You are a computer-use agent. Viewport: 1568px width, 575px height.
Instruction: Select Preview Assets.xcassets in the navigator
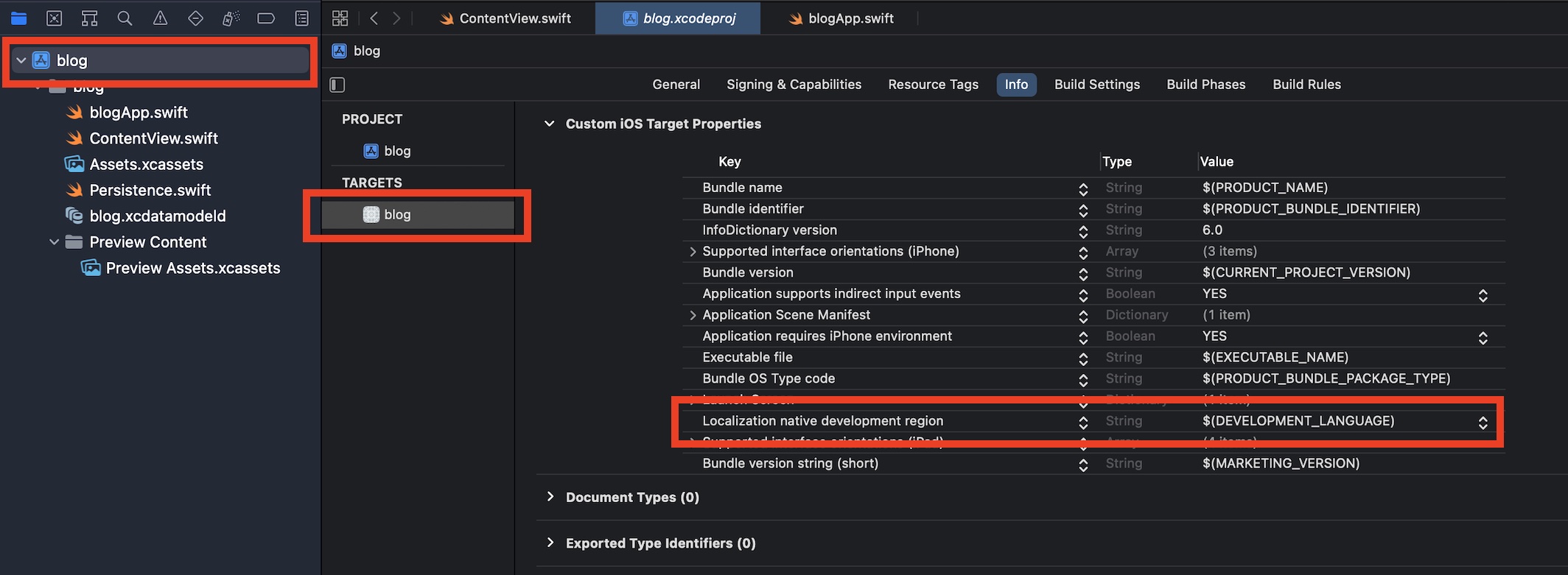point(192,268)
